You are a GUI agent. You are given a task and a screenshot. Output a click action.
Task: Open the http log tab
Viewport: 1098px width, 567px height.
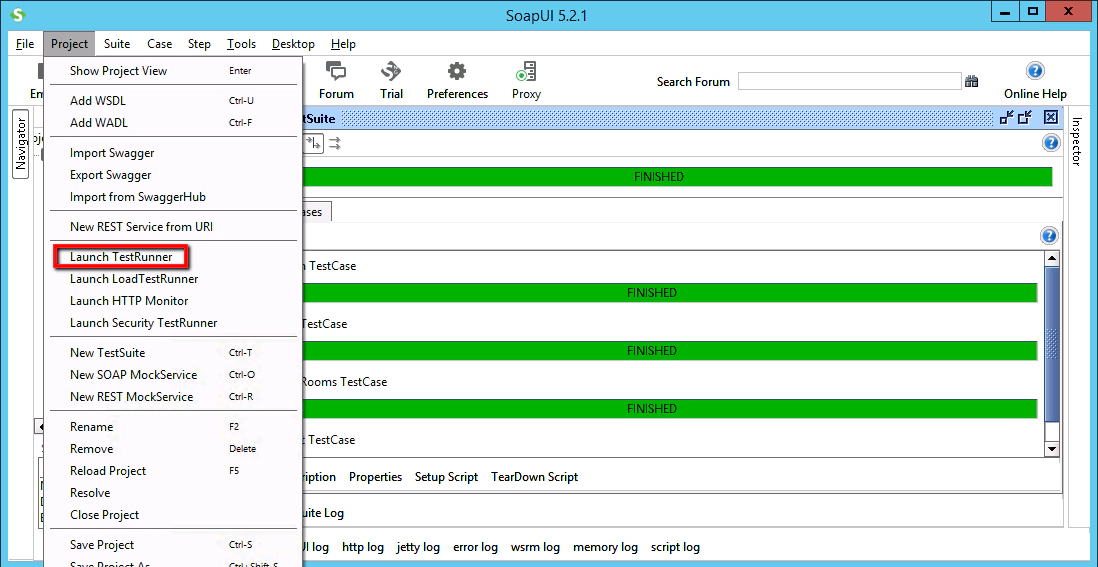(x=363, y=547)
